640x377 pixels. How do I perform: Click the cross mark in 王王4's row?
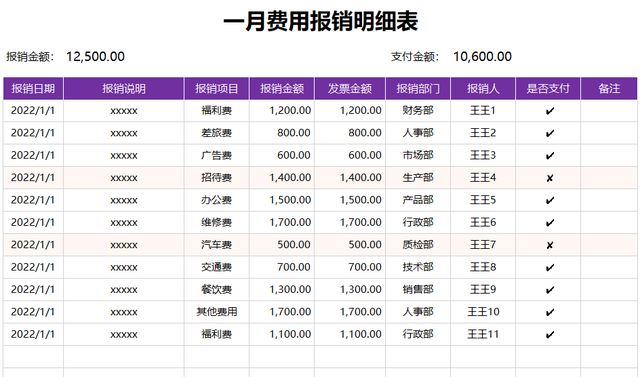[x=550, y=178]
